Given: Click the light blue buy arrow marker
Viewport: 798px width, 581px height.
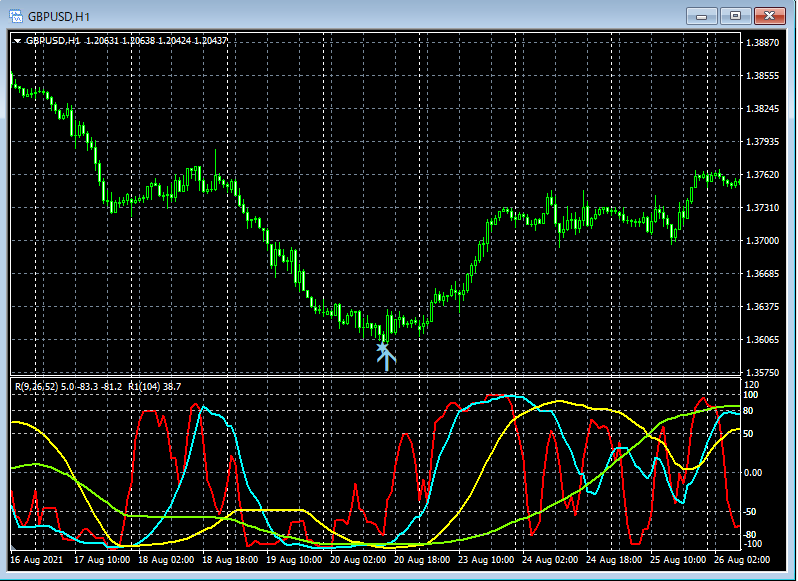Looking at the screenshot, I should [x=384, y=355].
